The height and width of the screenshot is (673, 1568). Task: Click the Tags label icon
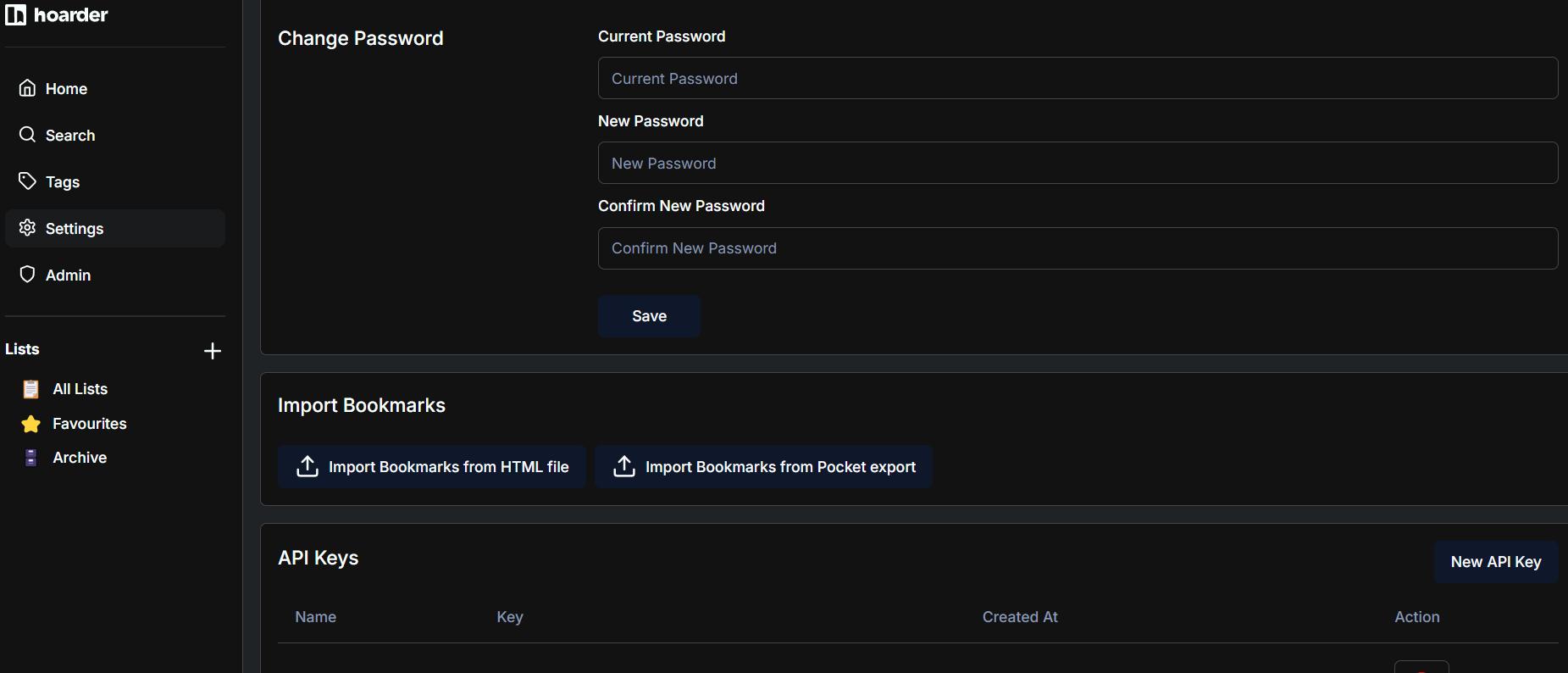[28, 181]
